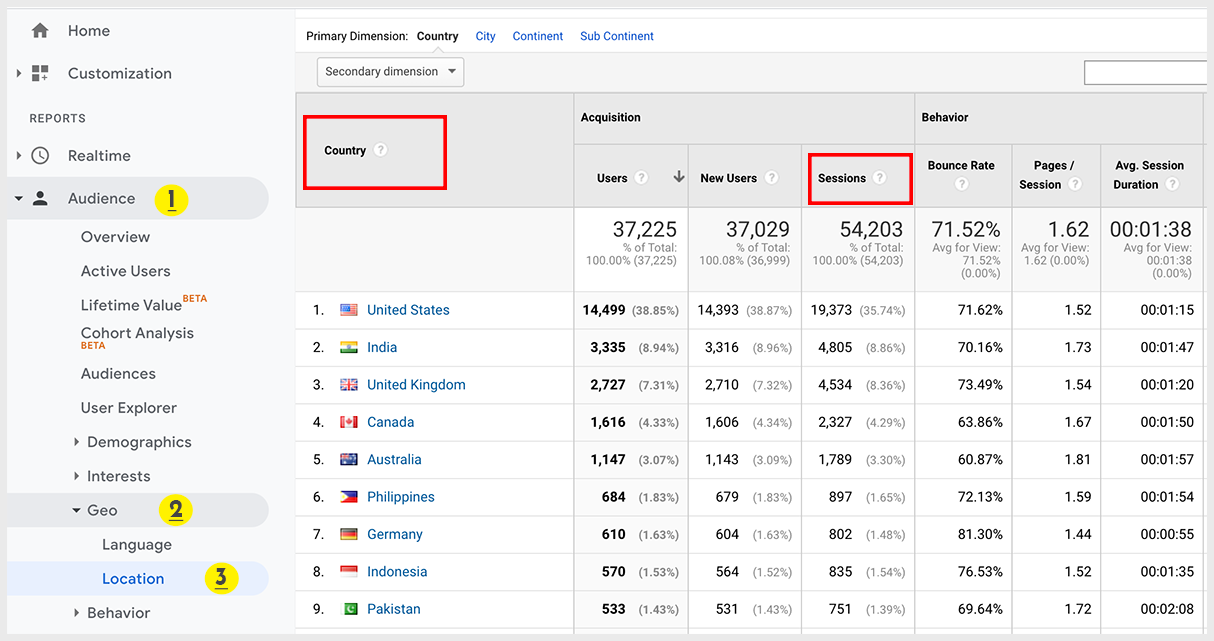Open the Philippines country link
1214x641 pixels.
pos(400,497)
